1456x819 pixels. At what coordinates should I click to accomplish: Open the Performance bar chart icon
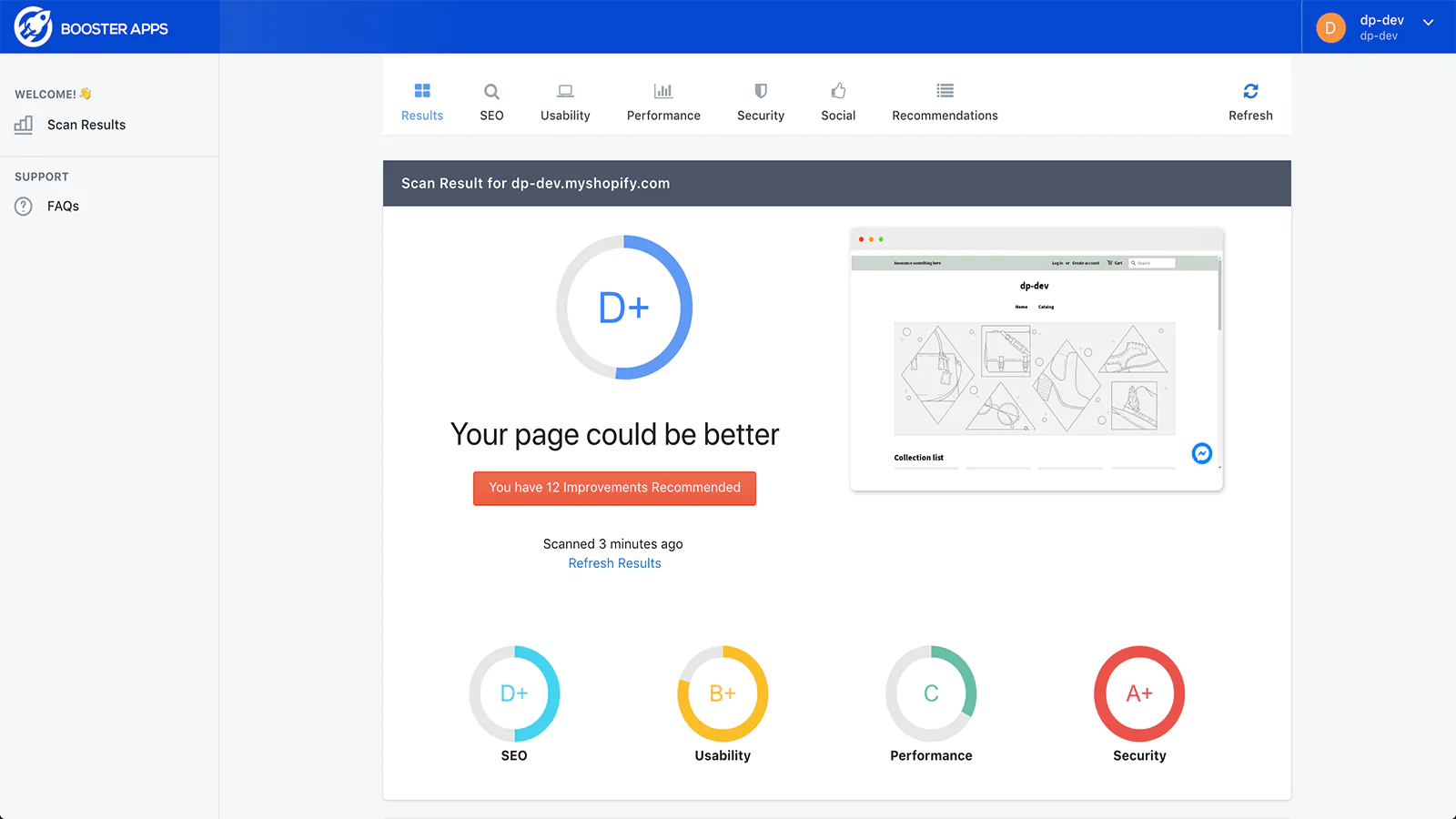click(663, 91)
